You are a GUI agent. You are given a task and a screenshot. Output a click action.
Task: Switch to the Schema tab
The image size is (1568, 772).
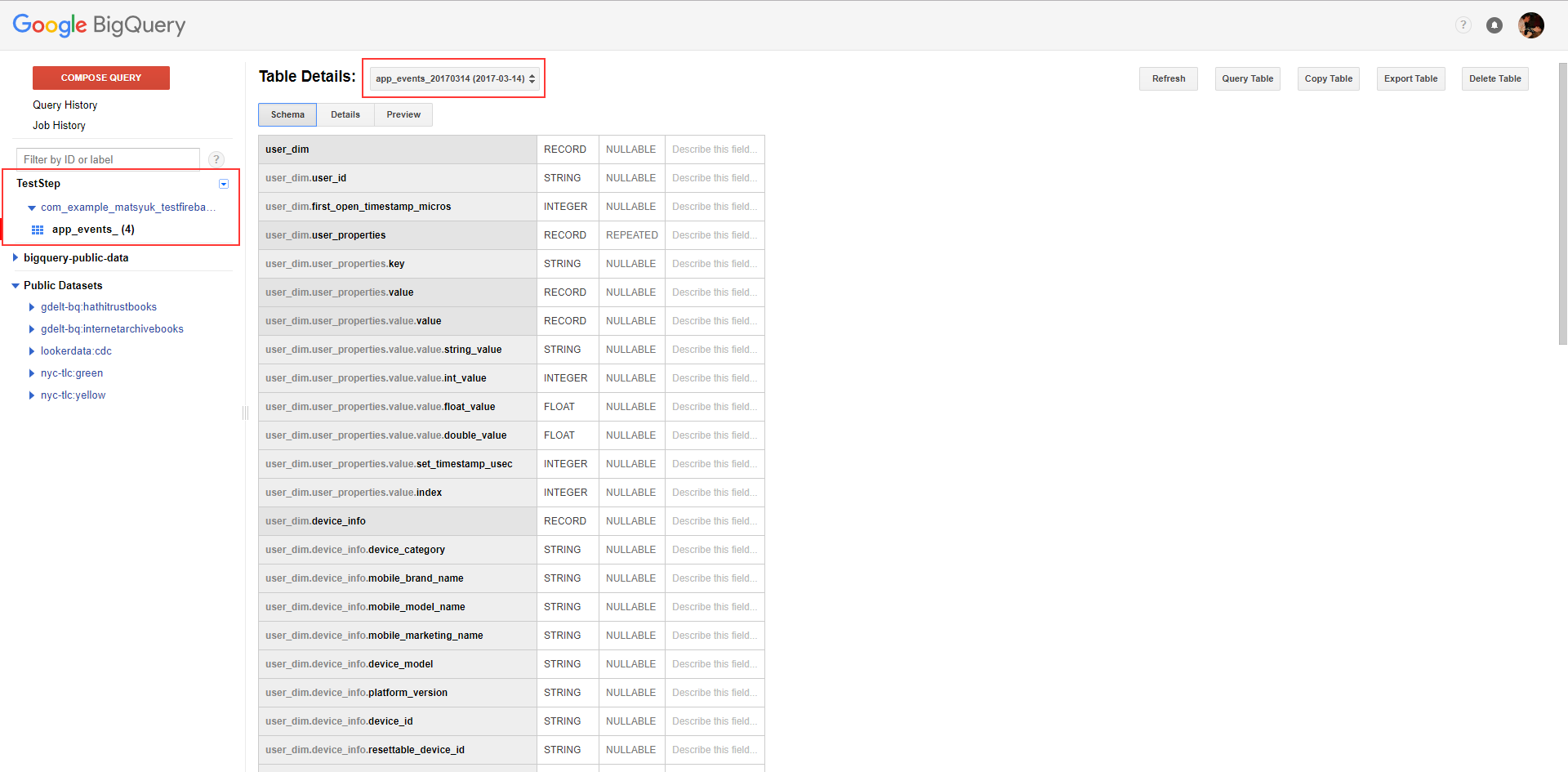(287, 114)
